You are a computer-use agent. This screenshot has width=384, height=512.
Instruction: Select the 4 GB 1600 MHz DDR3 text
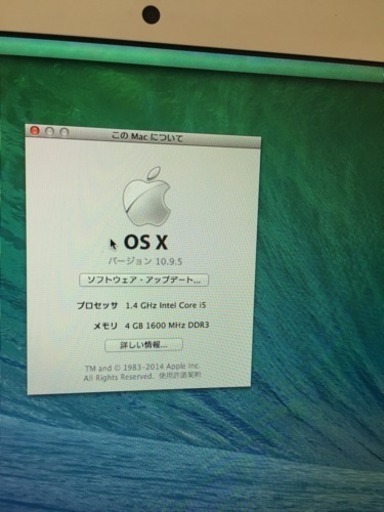point(167,325)
